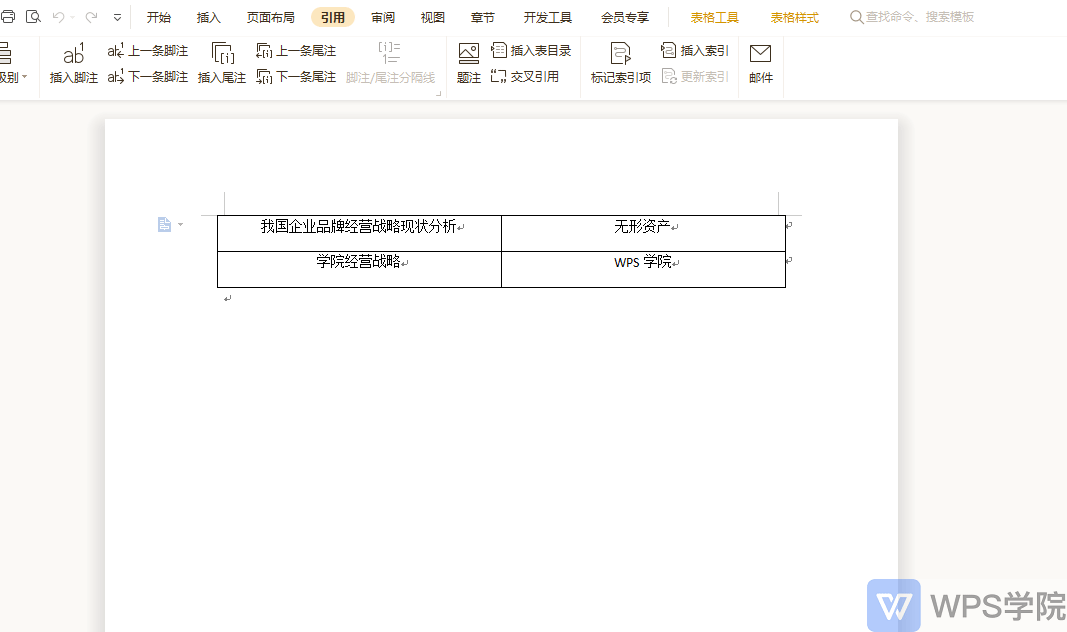Open Cross-reference (交叉引用)
The width and height of the screenshot is (1067, 632).
click(x=525, y=76)
